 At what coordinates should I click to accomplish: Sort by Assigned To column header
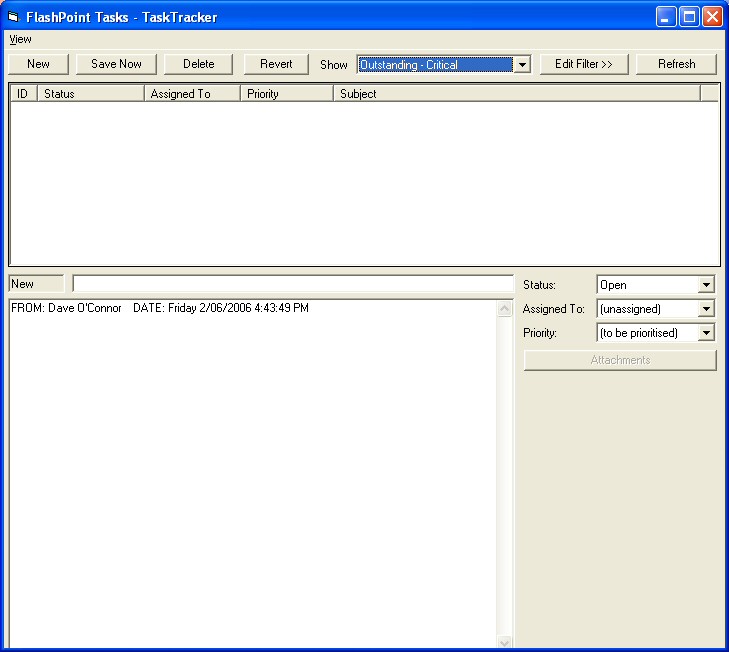coord(193,94)
